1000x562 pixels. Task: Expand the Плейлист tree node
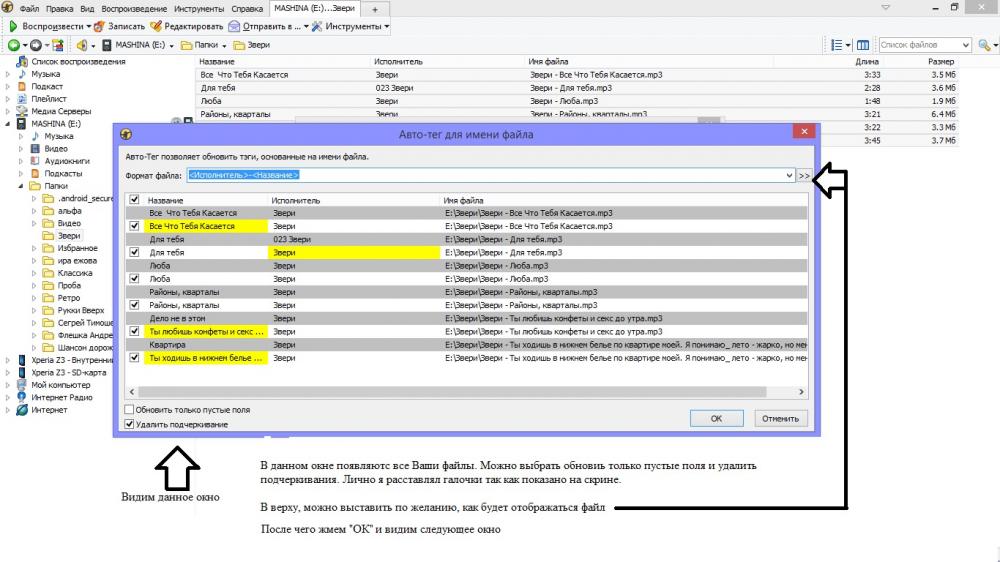coord(8,99)
